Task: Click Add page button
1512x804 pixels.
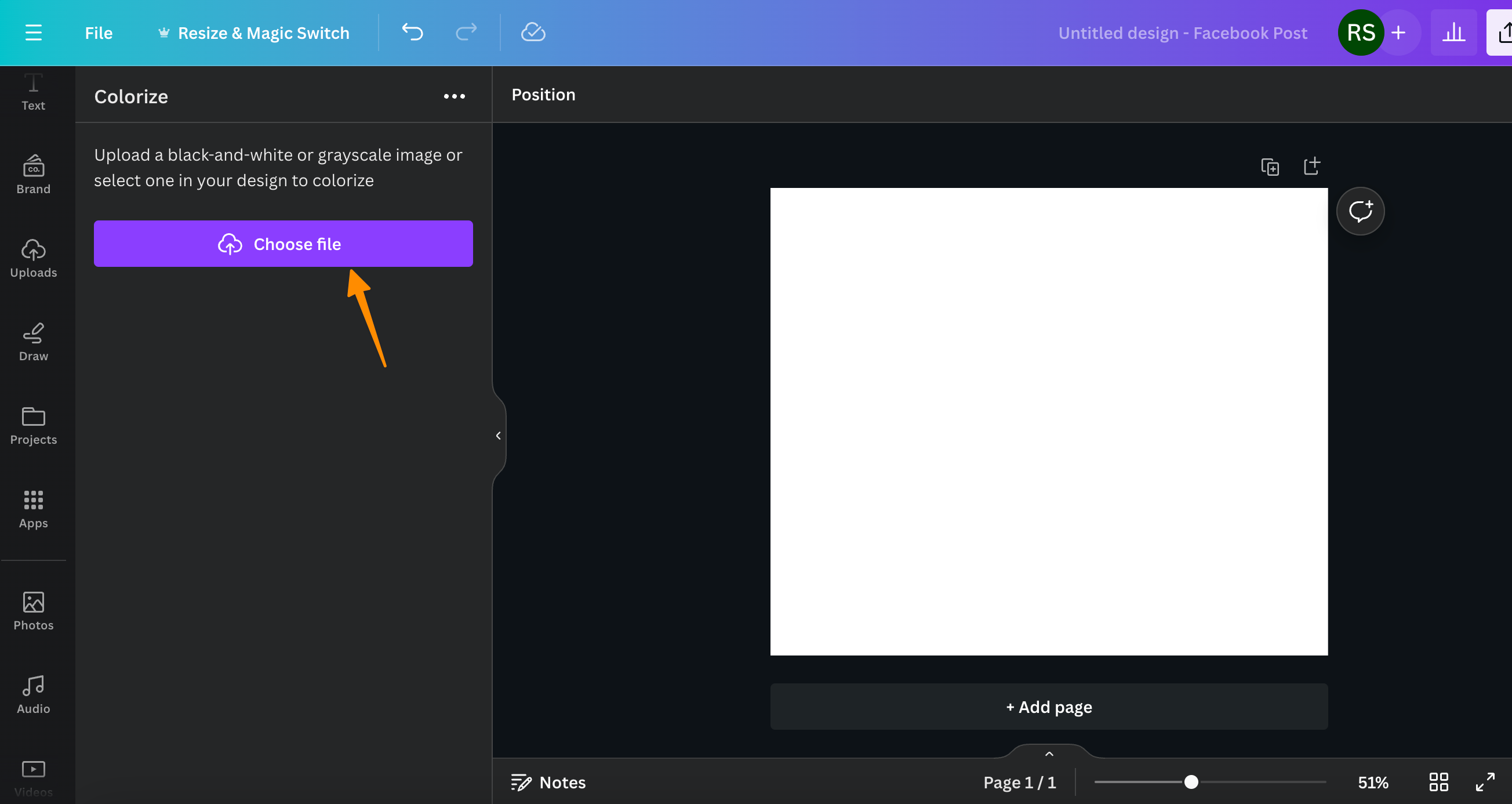Action: click(x=1049, y=707)
